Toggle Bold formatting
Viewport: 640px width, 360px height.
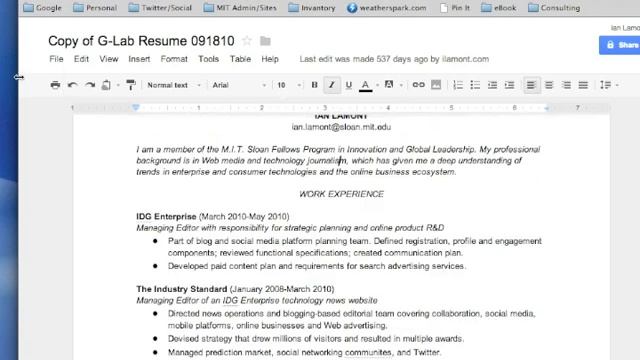click(314, 85)
